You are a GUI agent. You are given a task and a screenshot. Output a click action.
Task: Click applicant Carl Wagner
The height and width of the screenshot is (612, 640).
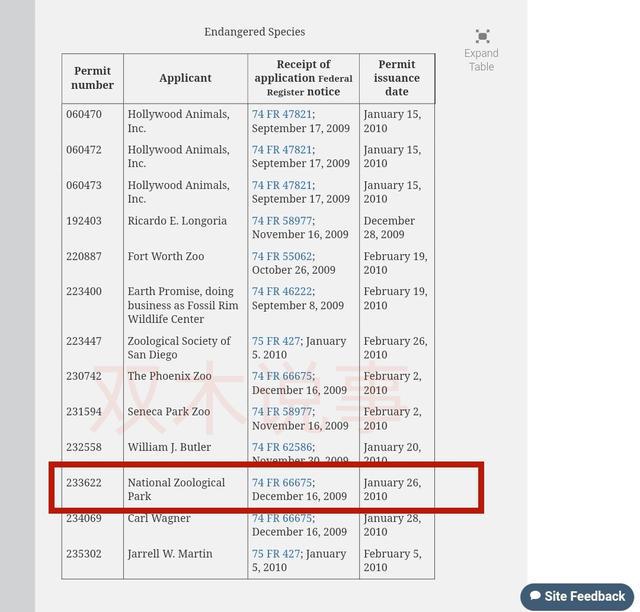tap(159, 518)
